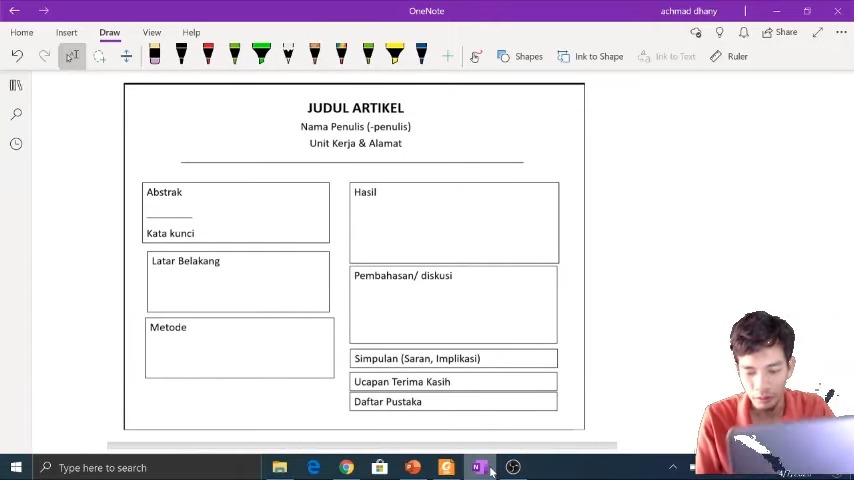Open PowerPoint from taskbar
This screenshot has height=480, width=854.
pyautogui.click(x=413, y=467)
